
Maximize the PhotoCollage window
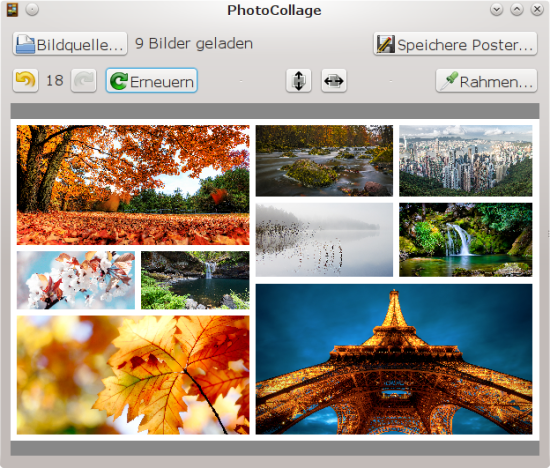[x=517, y=9]
